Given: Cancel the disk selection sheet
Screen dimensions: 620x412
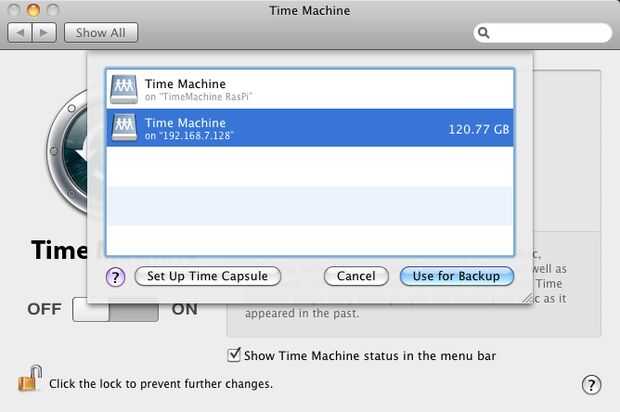Looking at the screenshot, I should [x=356, y=276].
